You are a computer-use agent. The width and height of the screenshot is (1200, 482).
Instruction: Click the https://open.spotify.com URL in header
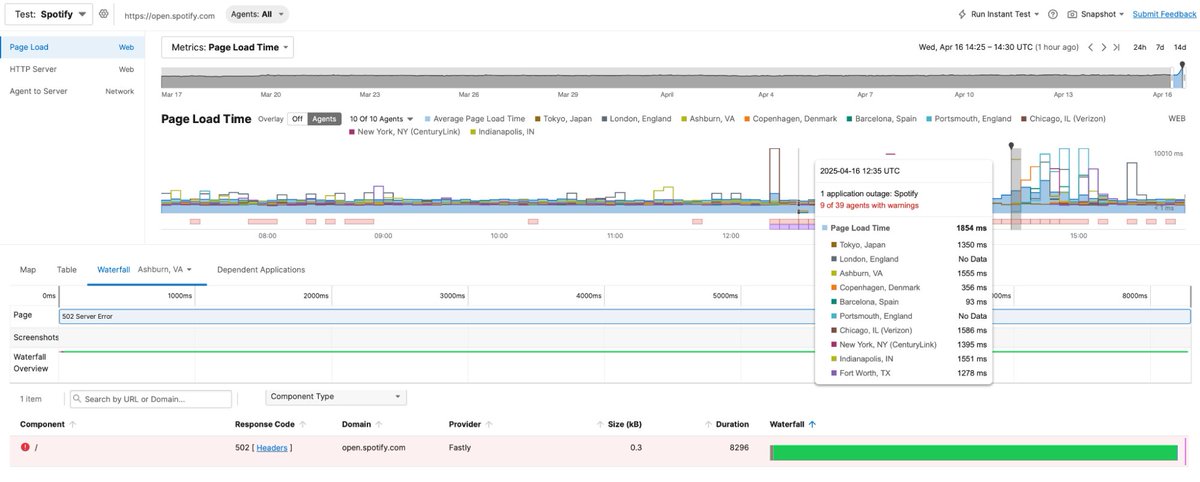coord(169,16)
